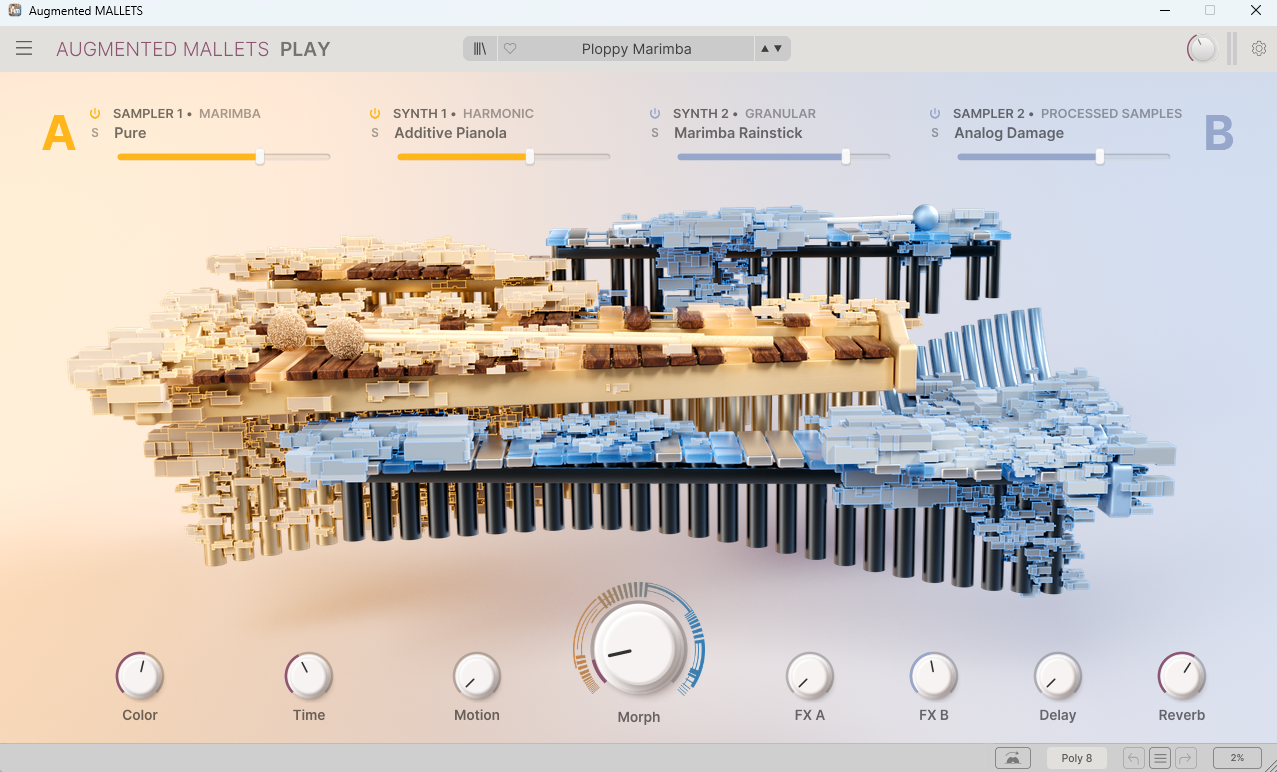Open settings via the gear icon
The image size is (1277, 772).
click(1259, 49)
